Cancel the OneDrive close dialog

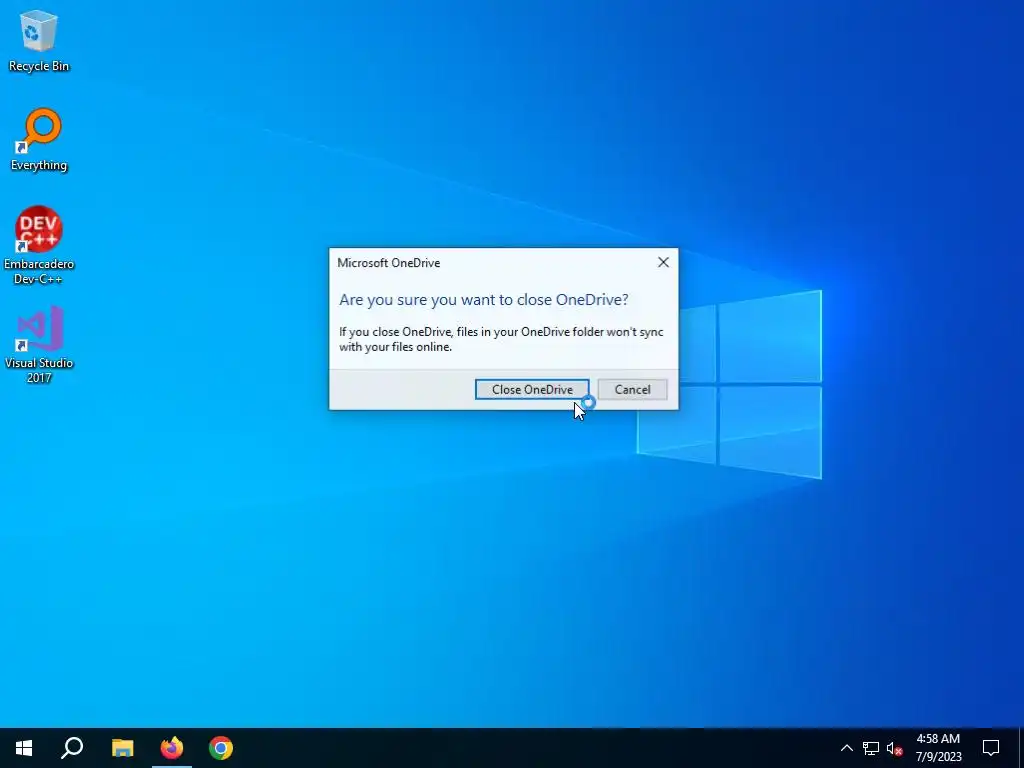(632, 389)
